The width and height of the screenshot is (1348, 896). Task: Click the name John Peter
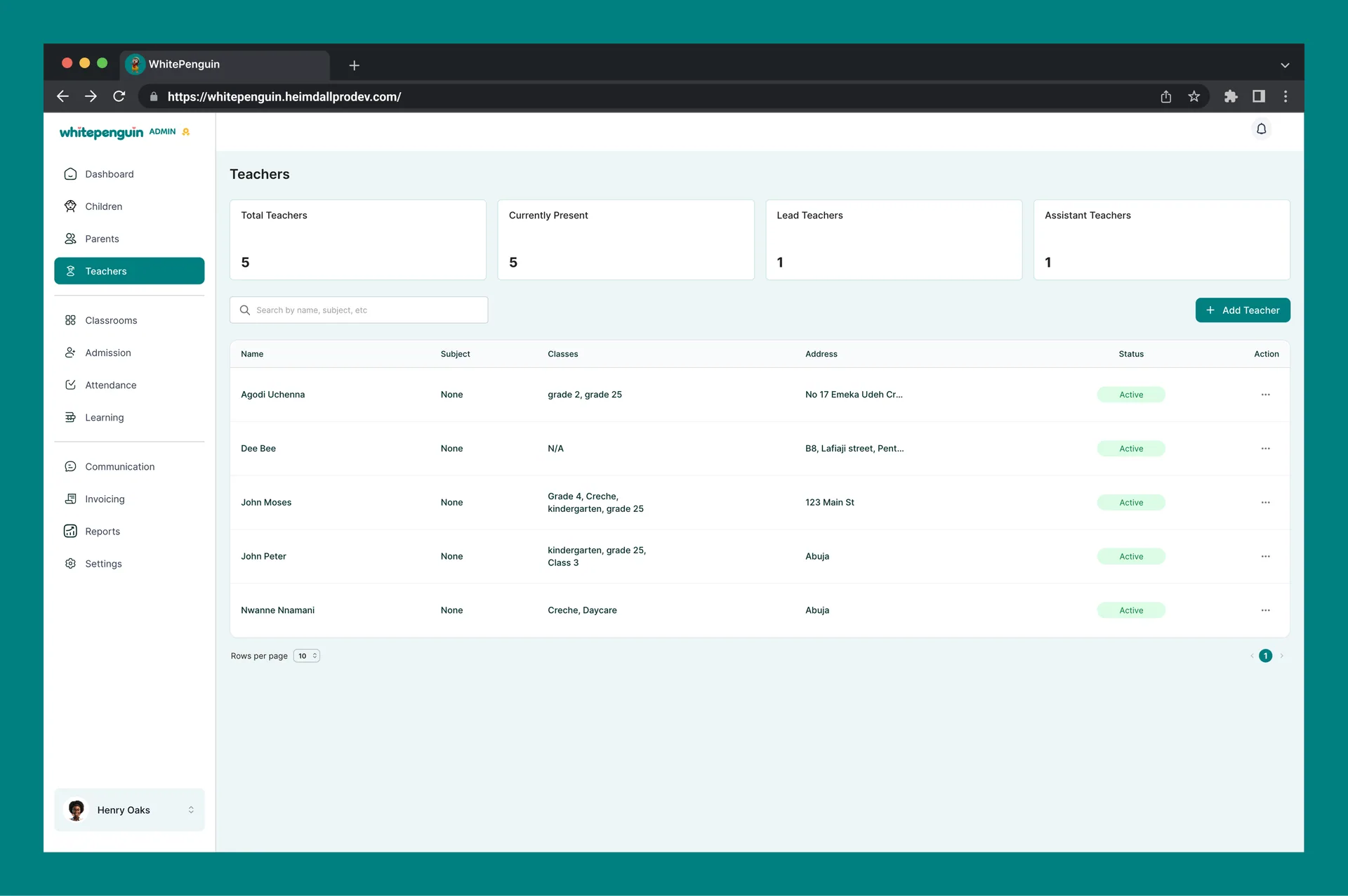point(263,556)
